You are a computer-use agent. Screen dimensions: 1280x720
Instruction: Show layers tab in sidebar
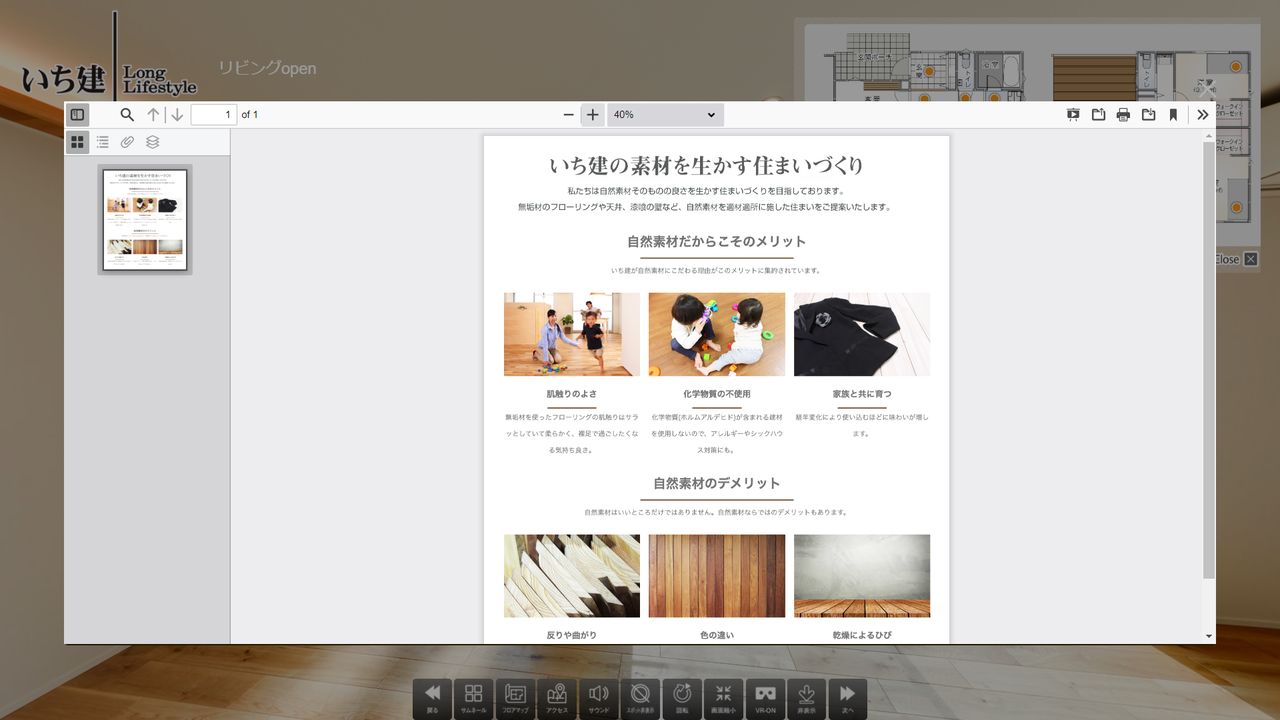point(152,142)
